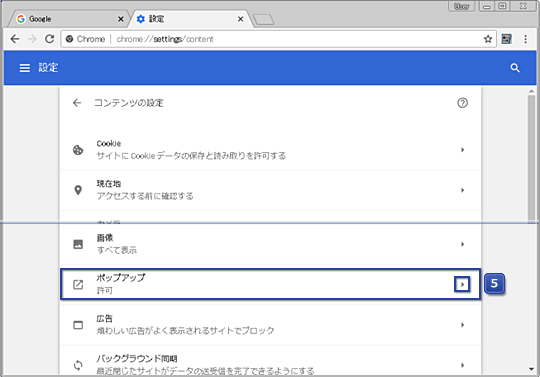Click the site info icon before Chrome label
This screenshot has width=540, height=377.
69,39
